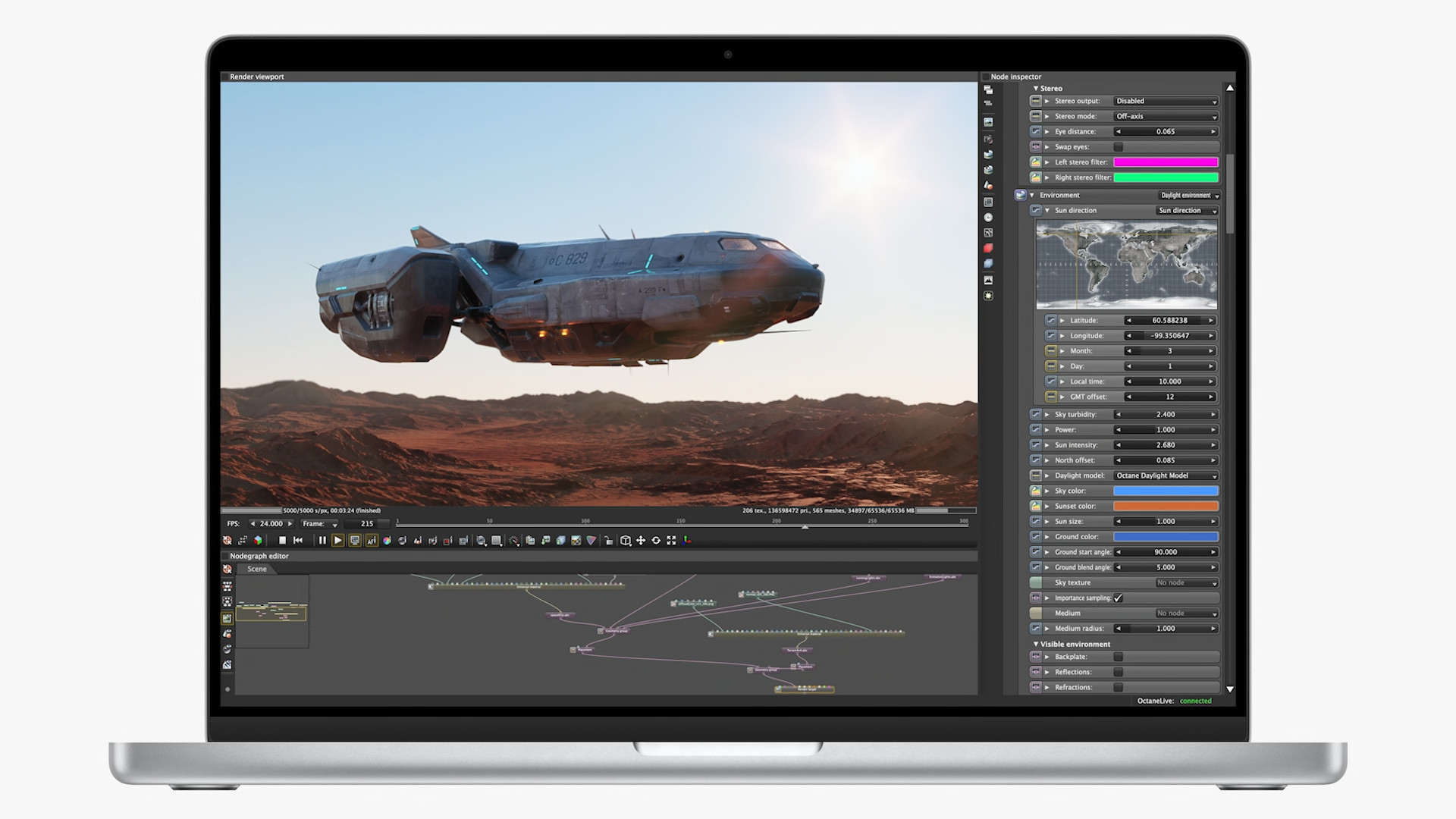
Task: Click the rotate gizmo icon in the toolbar
Action: [655, 540]
